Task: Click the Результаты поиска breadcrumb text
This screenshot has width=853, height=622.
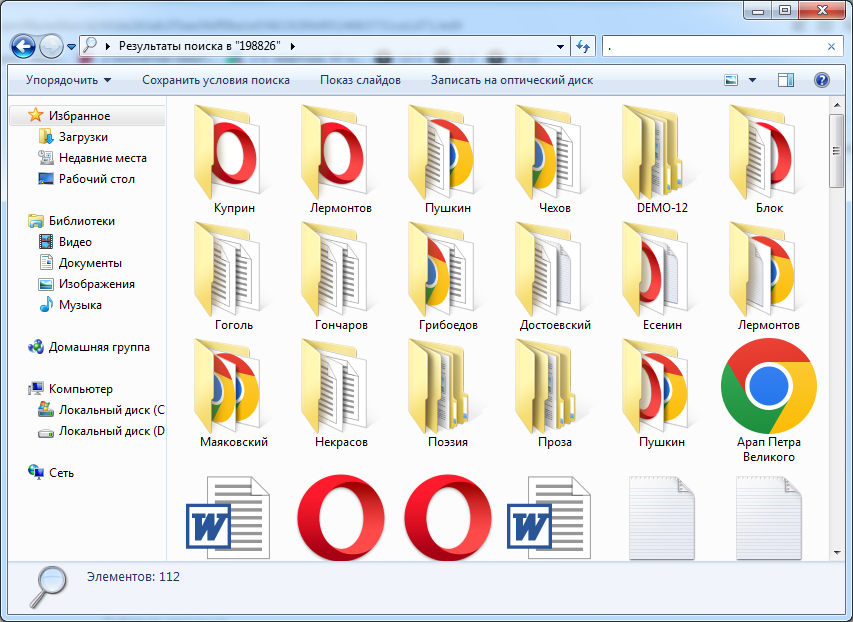Action: pos(200,46)
